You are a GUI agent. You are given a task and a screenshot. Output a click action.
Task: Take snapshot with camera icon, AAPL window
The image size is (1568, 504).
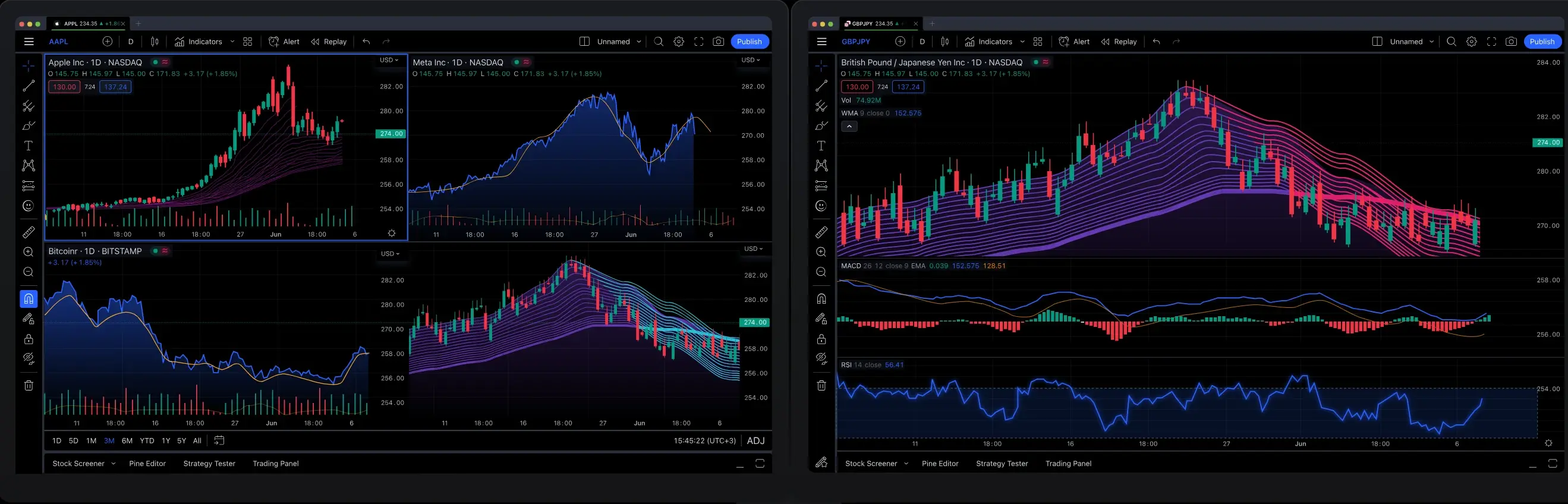718,42
